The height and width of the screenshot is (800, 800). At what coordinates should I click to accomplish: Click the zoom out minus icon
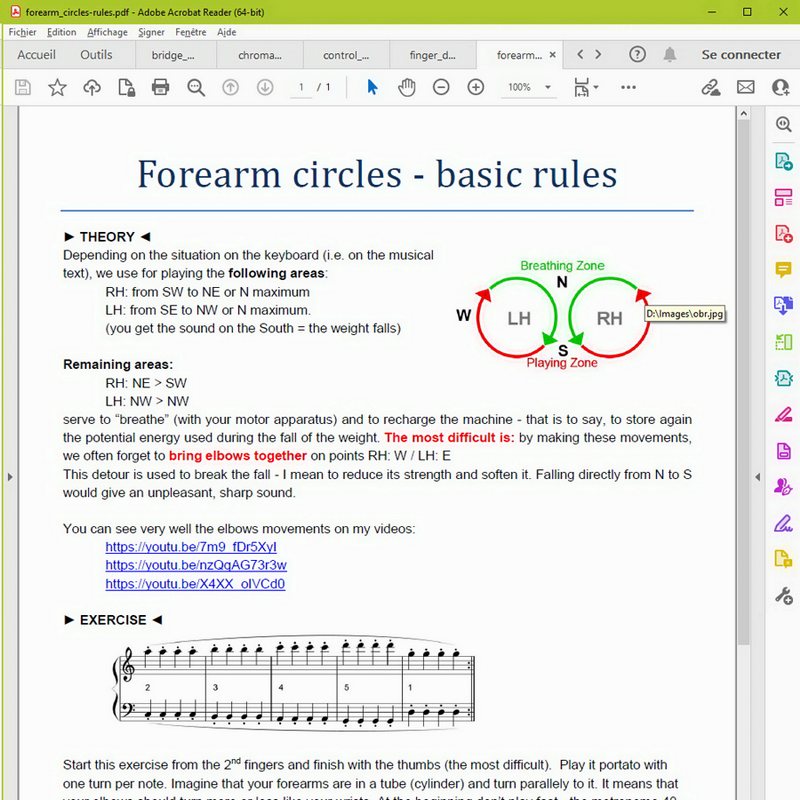[x=441, y=88]
